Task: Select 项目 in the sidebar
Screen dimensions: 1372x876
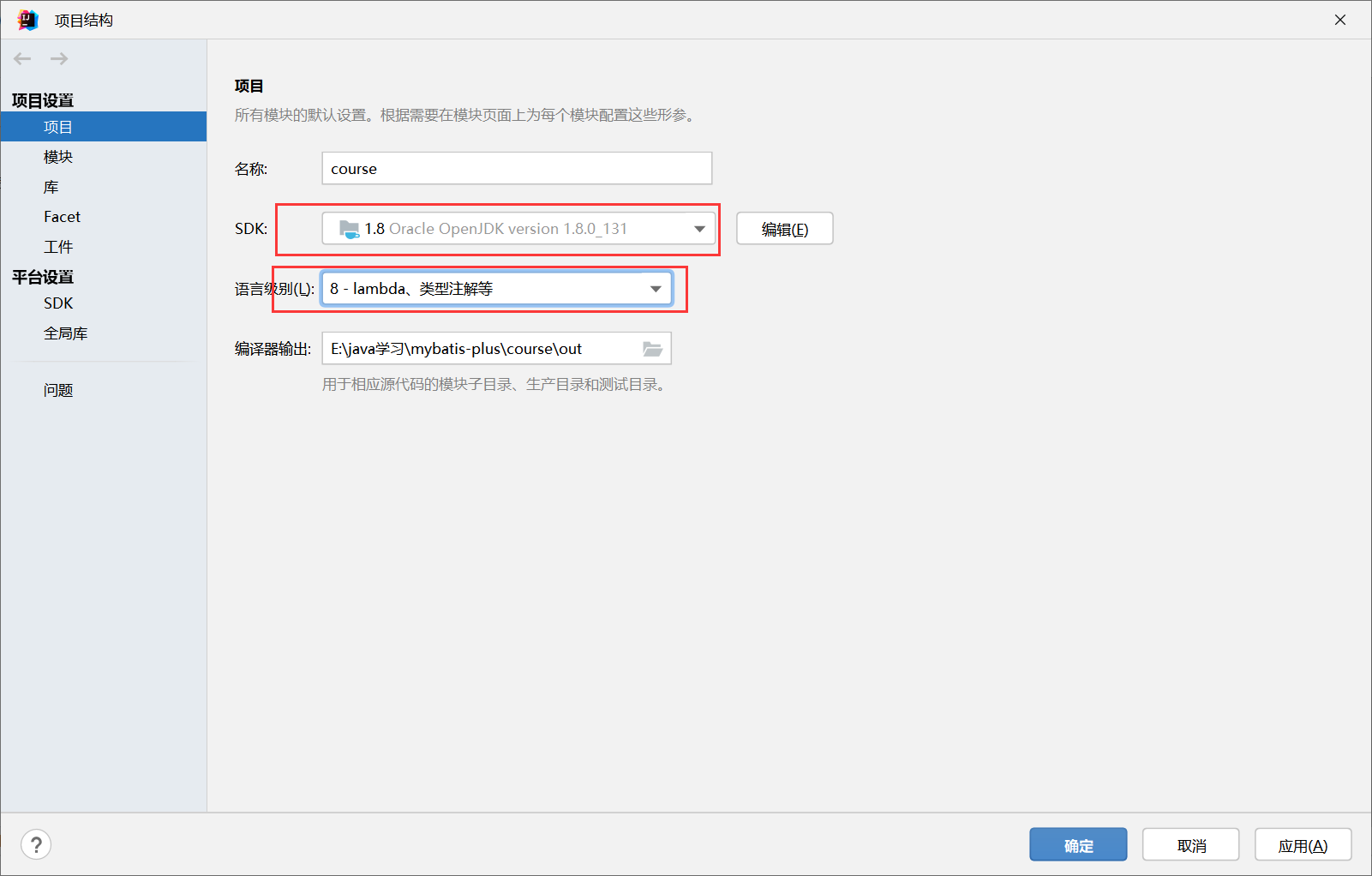Action: click(104, 127)
